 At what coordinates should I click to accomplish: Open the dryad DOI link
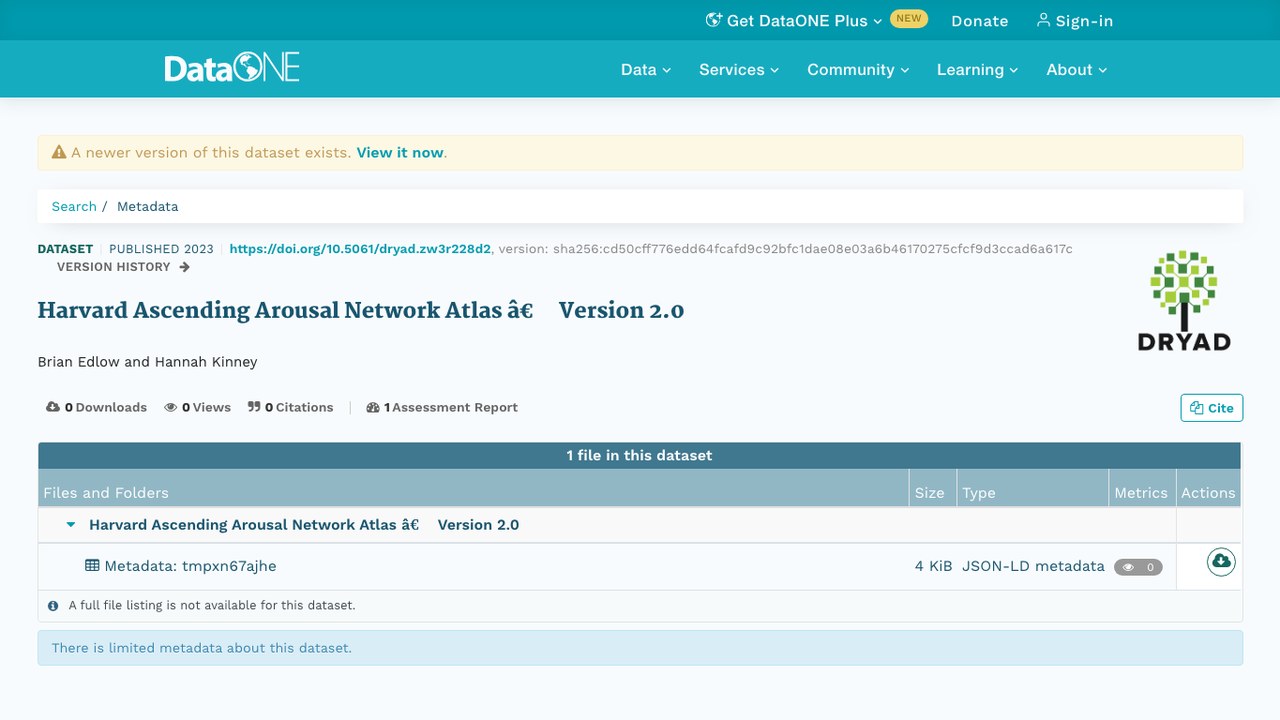click(360, 249)
